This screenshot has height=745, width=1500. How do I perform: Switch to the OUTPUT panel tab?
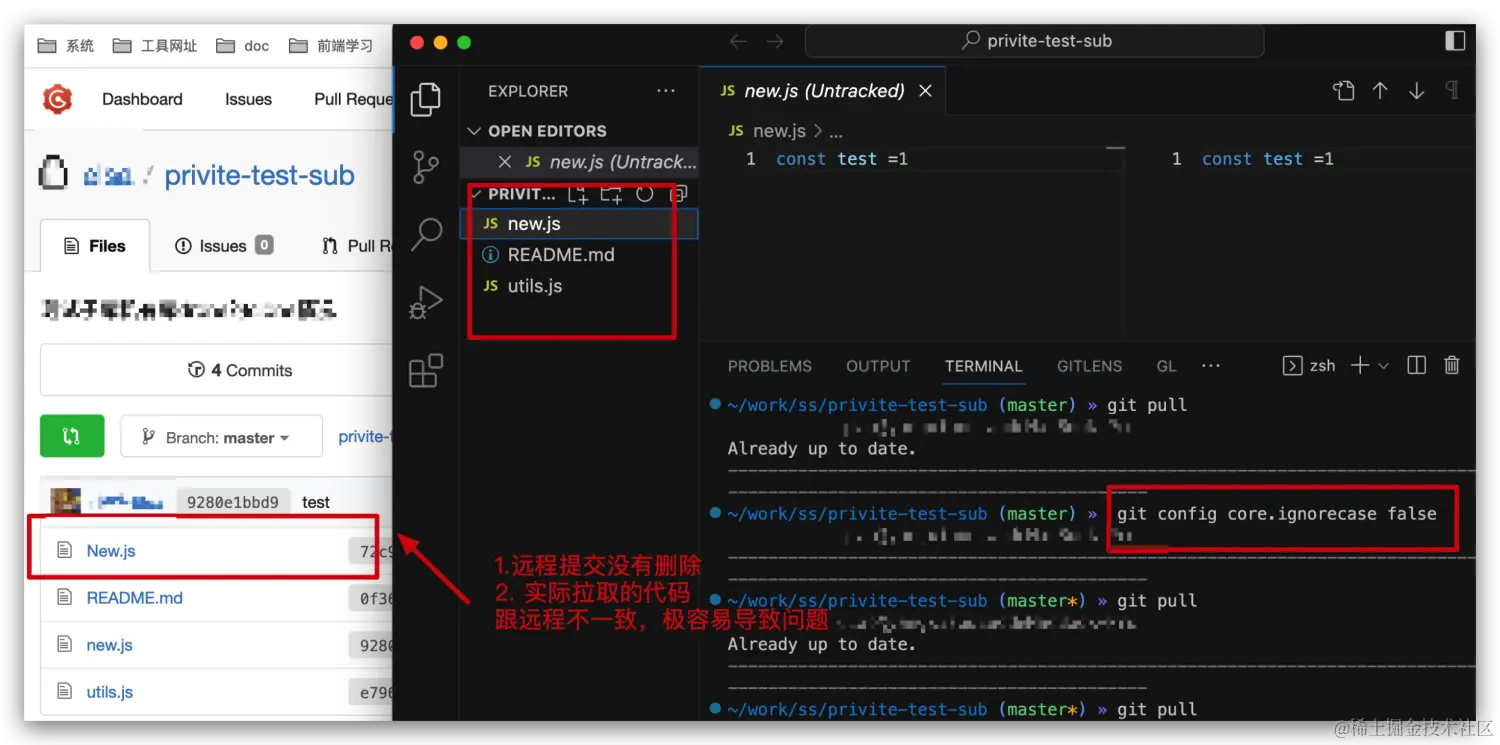click(x=878, y=366)
